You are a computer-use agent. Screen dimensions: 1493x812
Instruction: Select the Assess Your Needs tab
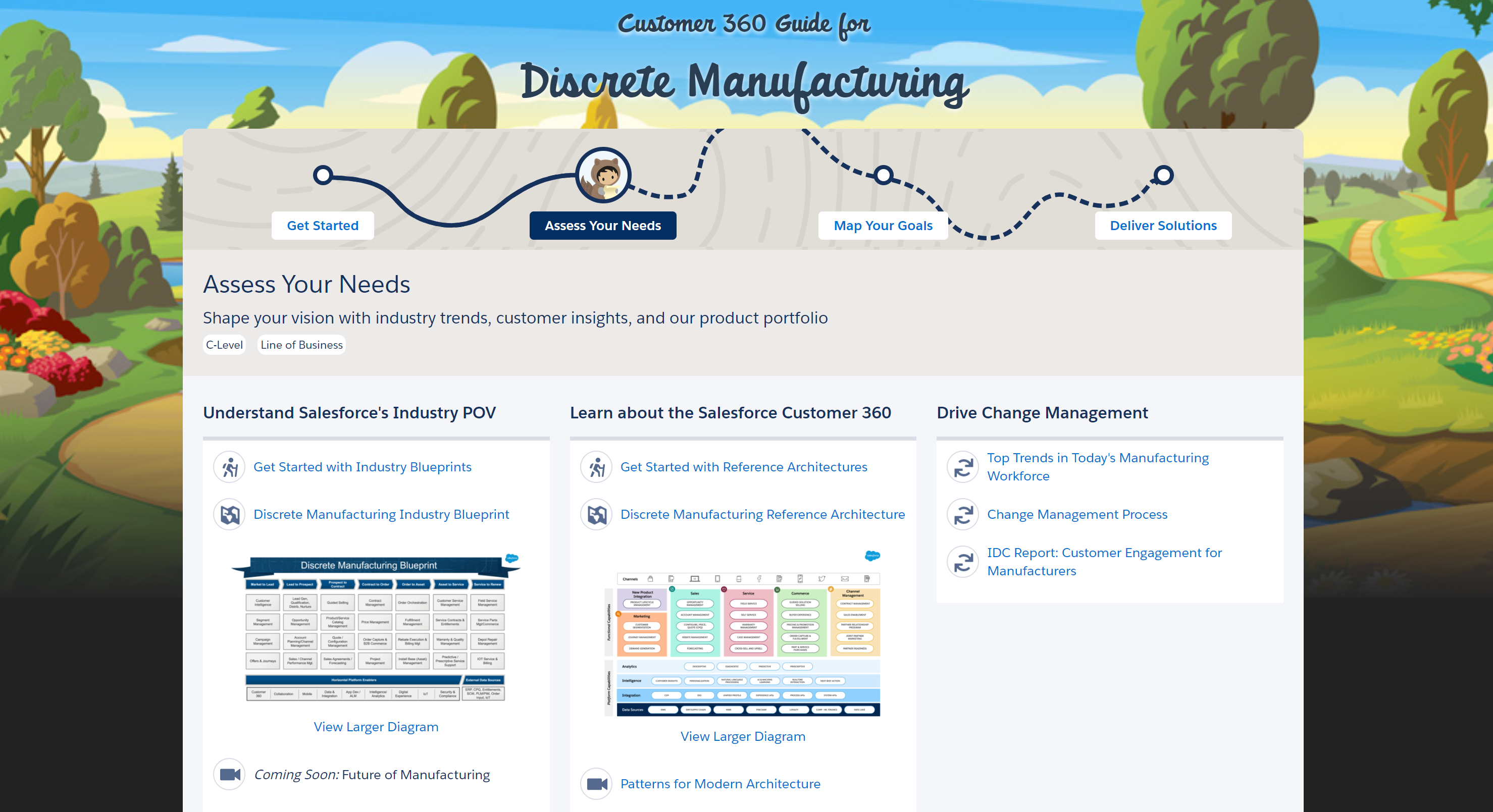602,225
